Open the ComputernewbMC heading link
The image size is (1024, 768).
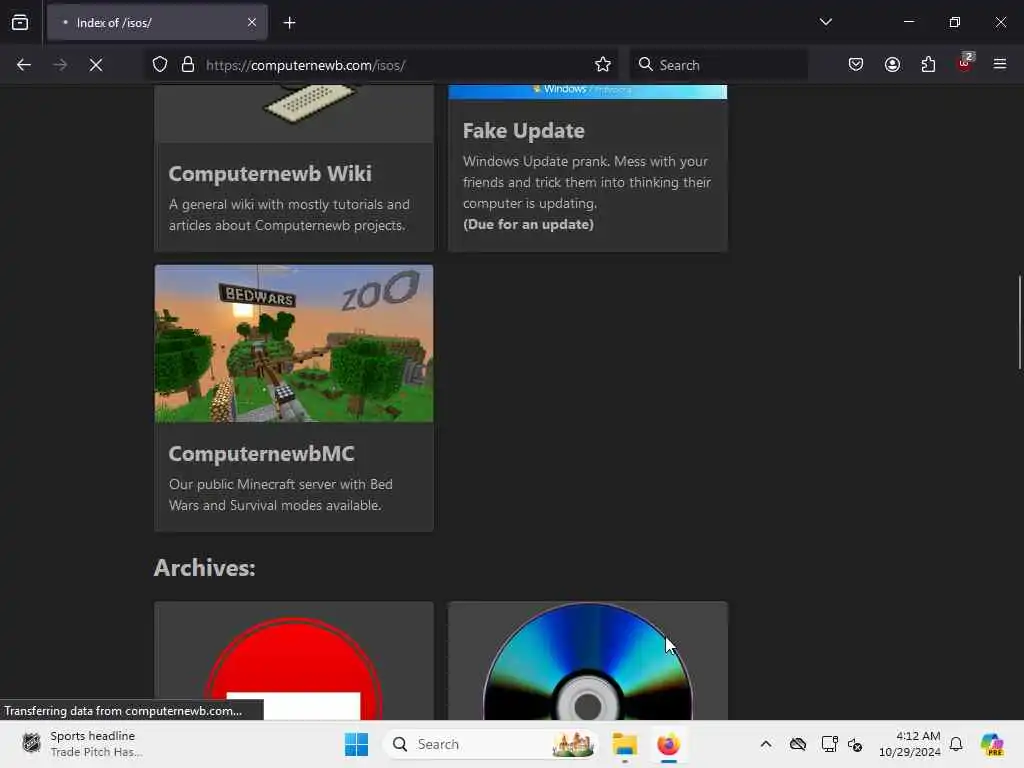[261, 454]
